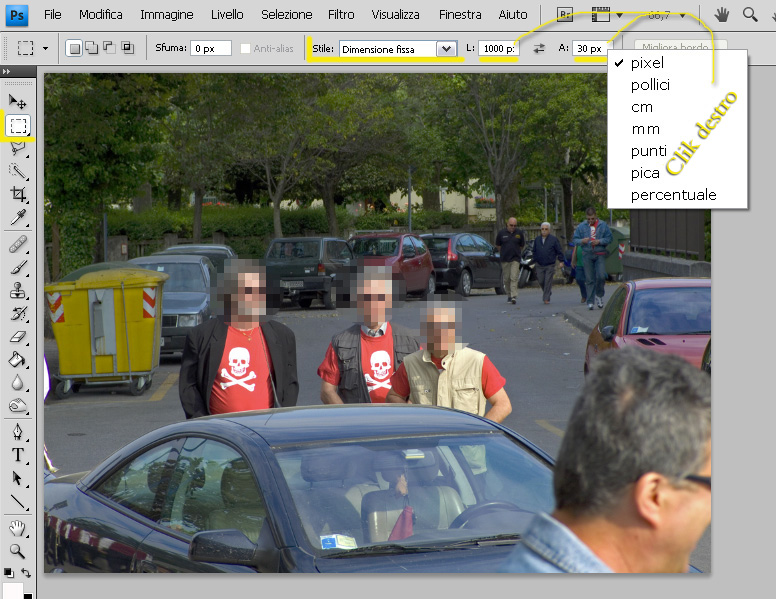776x599 pixels.
Task: Select the Horizontal Type tool
Action: click(18, 455)
